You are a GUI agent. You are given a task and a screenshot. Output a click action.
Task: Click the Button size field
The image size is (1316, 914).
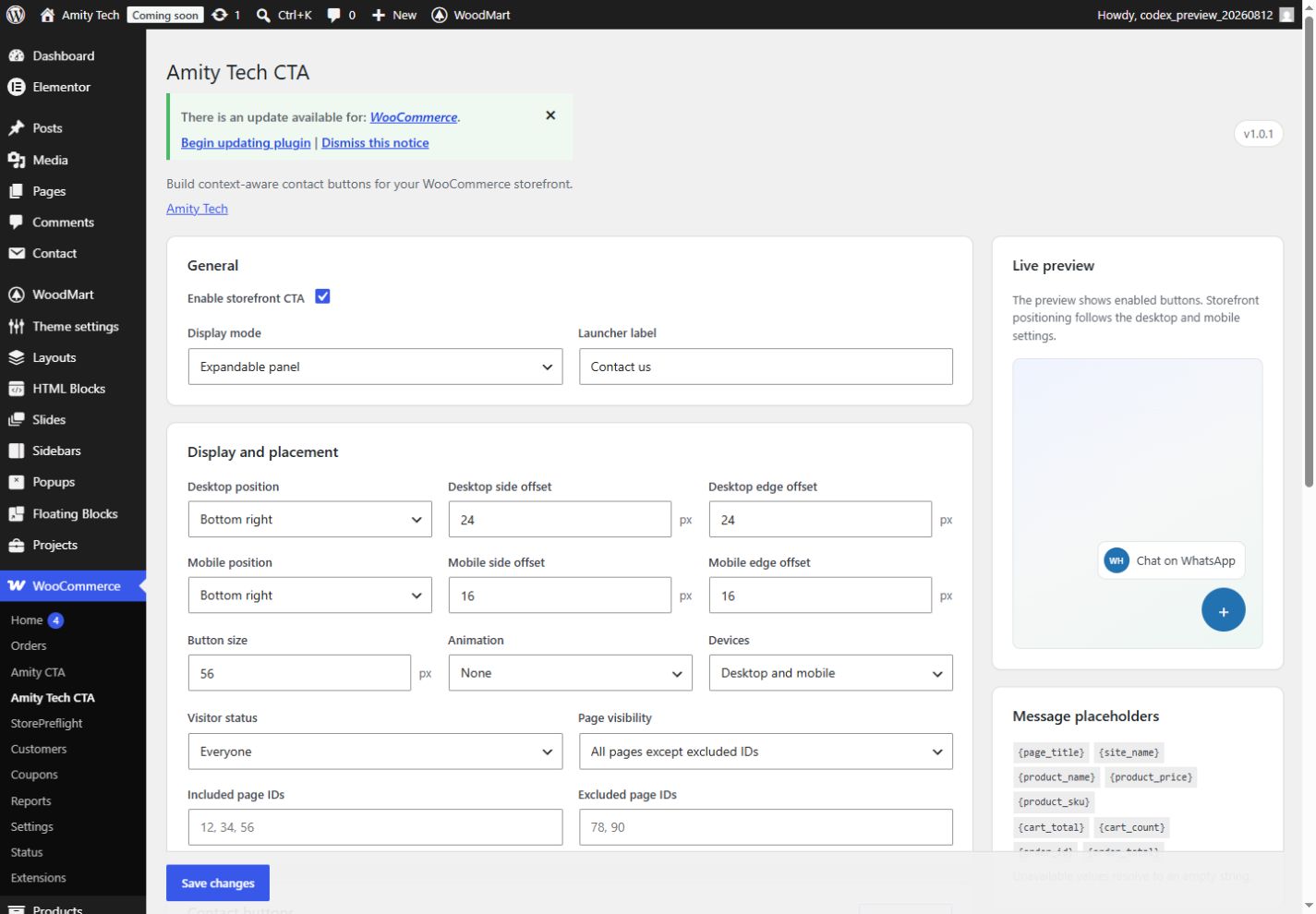click(299, 673)
